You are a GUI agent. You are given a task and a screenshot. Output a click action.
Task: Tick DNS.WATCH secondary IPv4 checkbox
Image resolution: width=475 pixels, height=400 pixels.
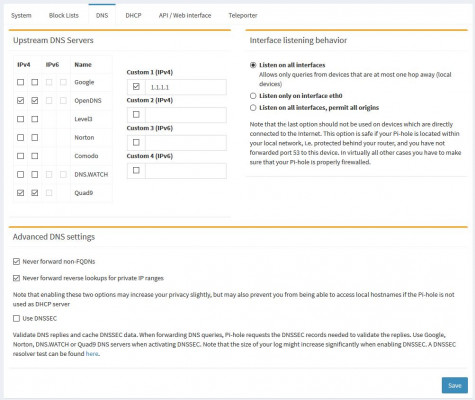[35, 174]
